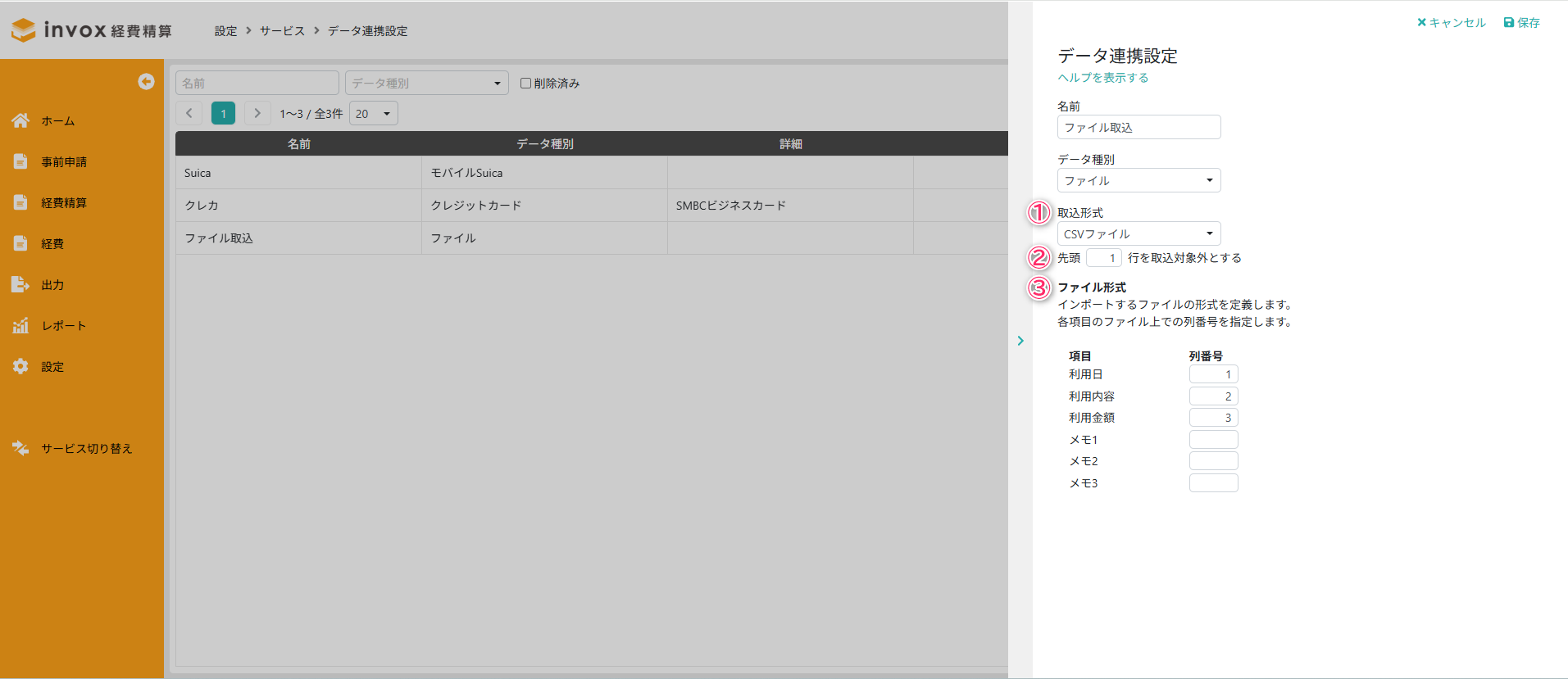Select サービス in the breadcrumb
The height and width of the screenshot is (679, 1568).
(282, 30)
